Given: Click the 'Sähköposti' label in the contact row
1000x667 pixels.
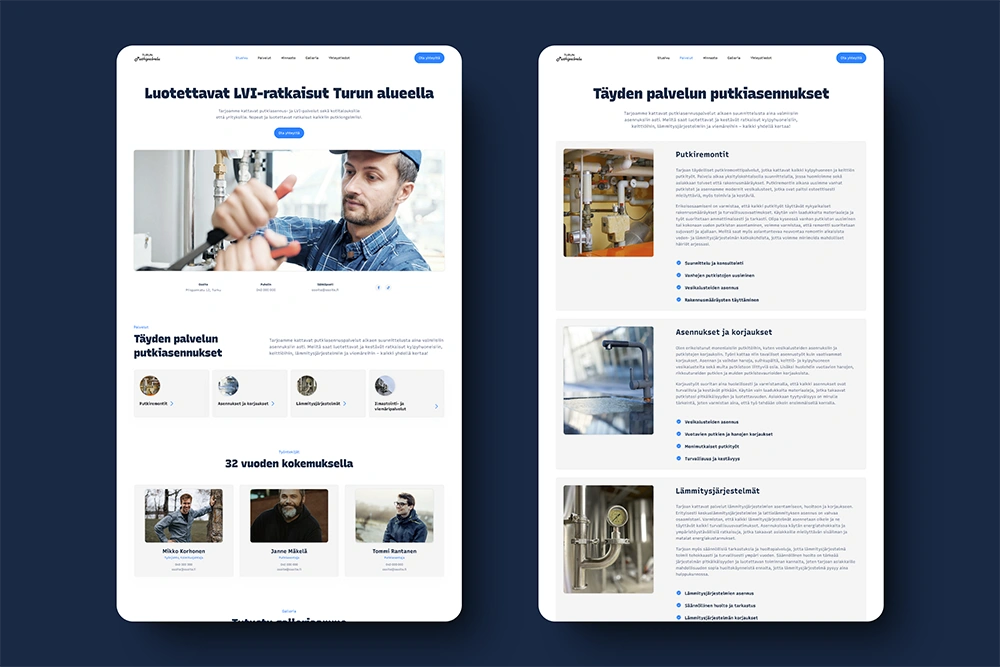Looking at the screenshot, I should pos(325,284).
